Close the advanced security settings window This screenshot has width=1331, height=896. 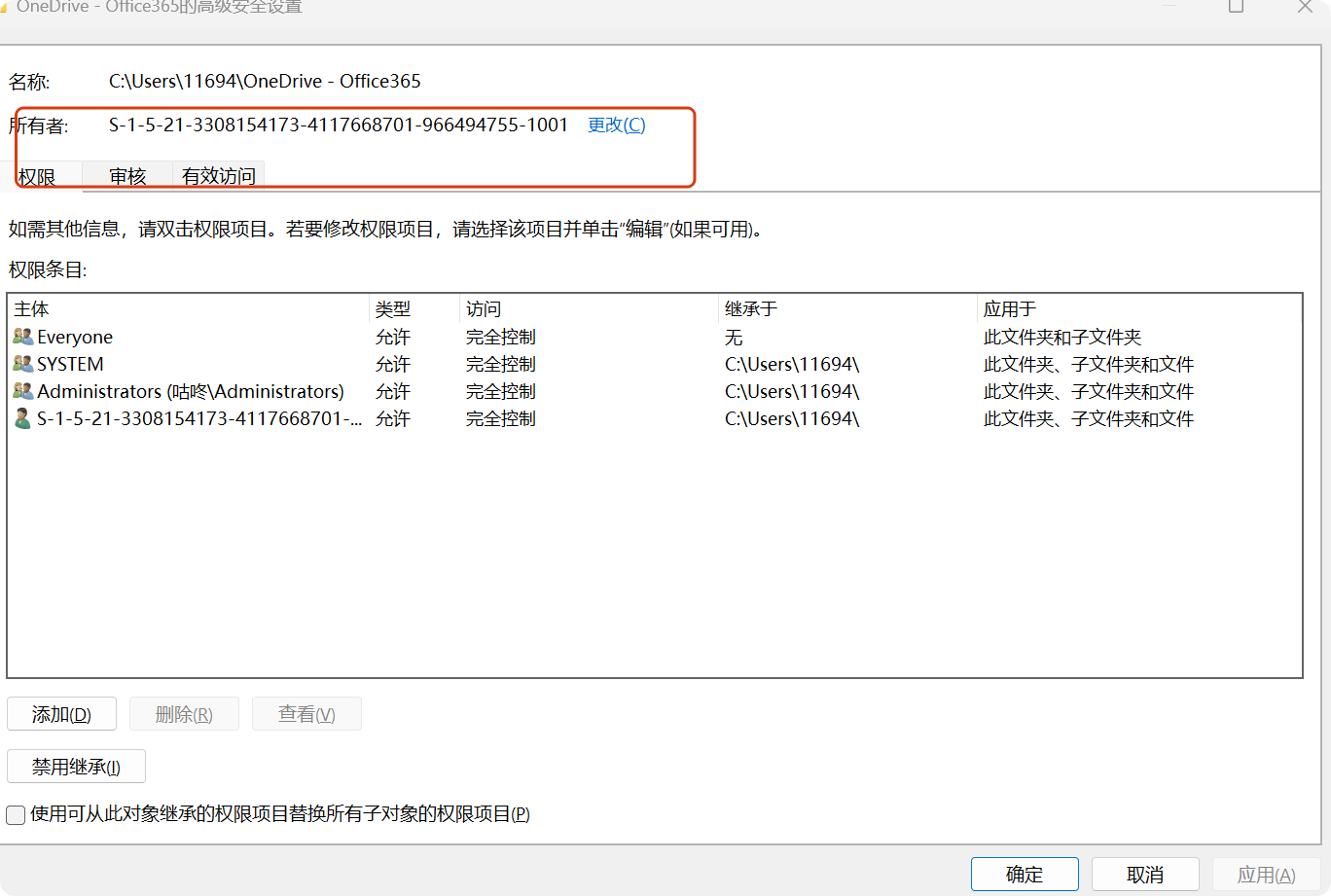click(x=1306, y=6)
